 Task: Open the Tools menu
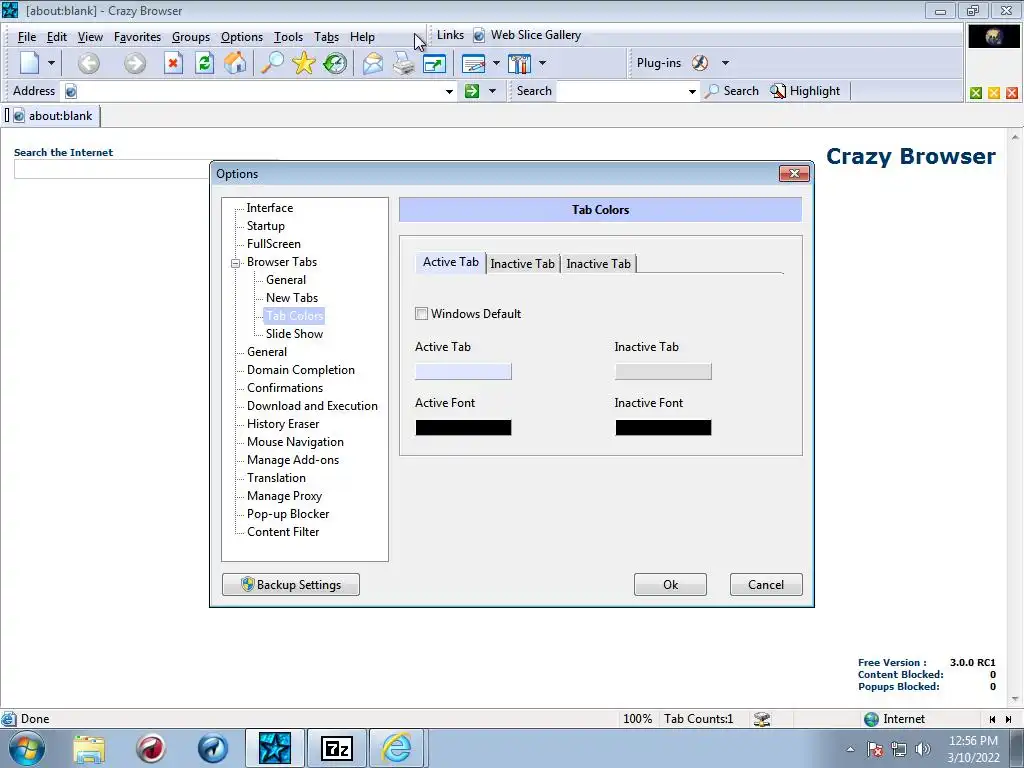click(x=288, y=37)
